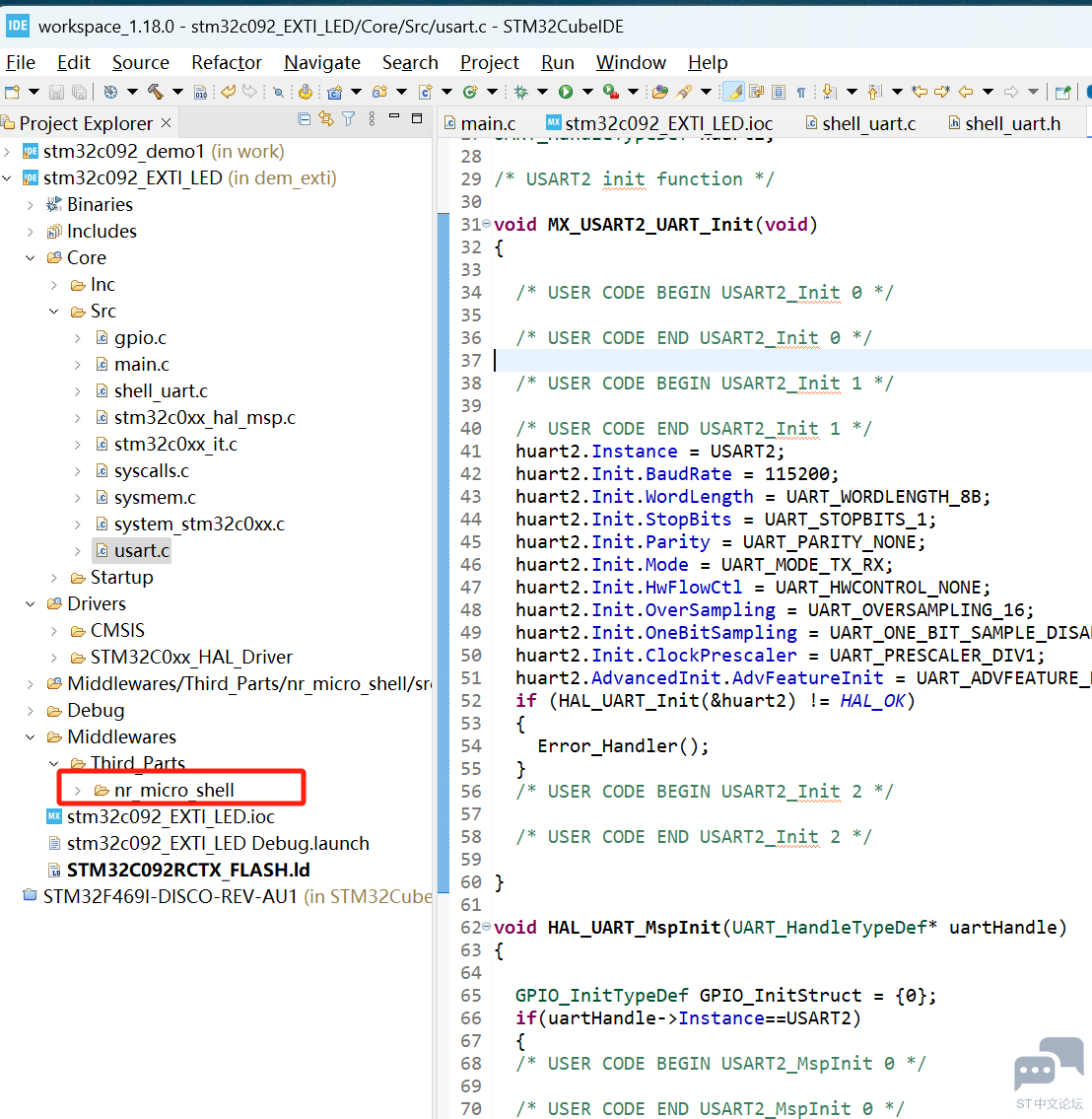Open the File menu
Screen dimensions: 1092x1119
21,63
